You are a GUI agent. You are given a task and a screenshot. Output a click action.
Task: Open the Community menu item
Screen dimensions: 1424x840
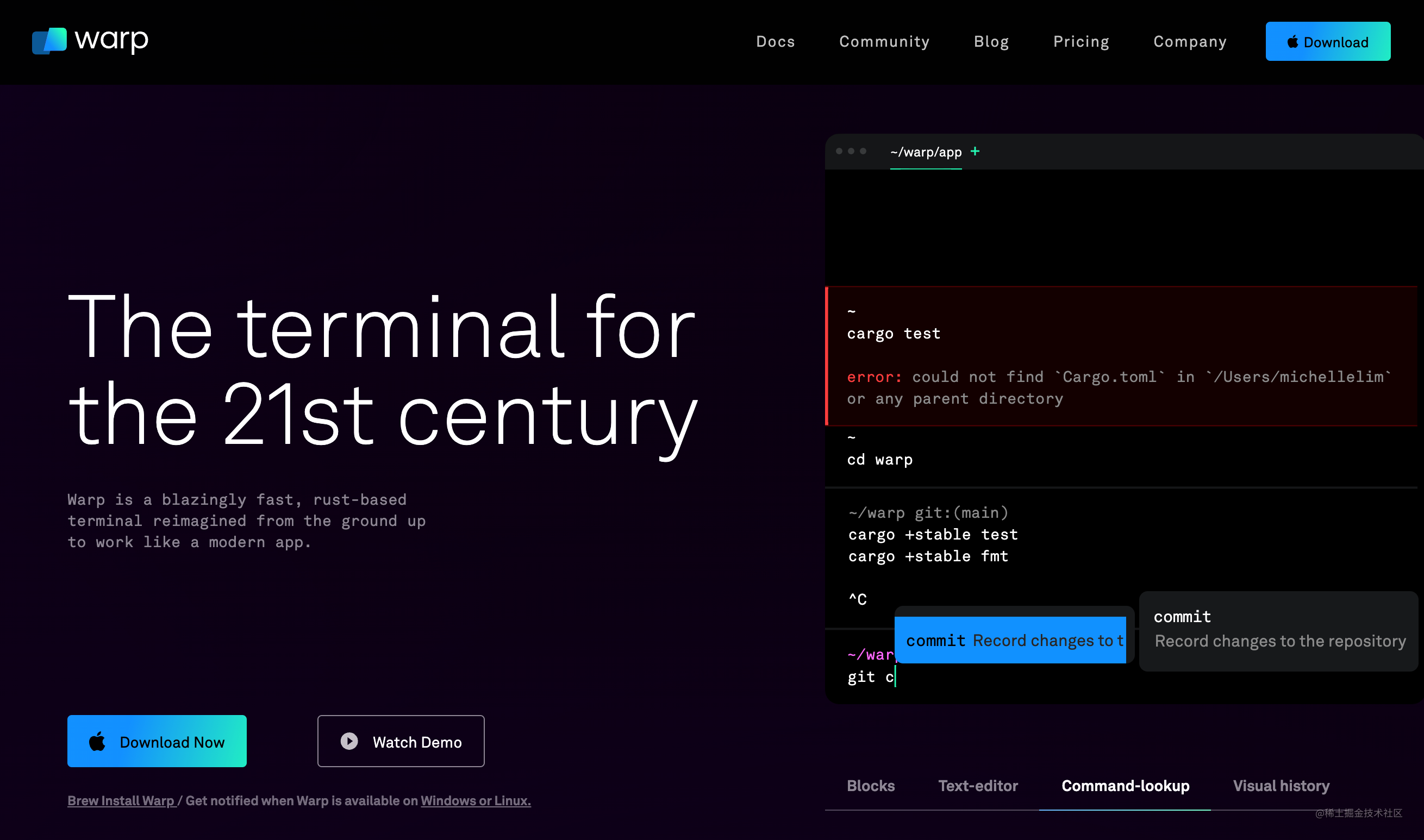884,42
